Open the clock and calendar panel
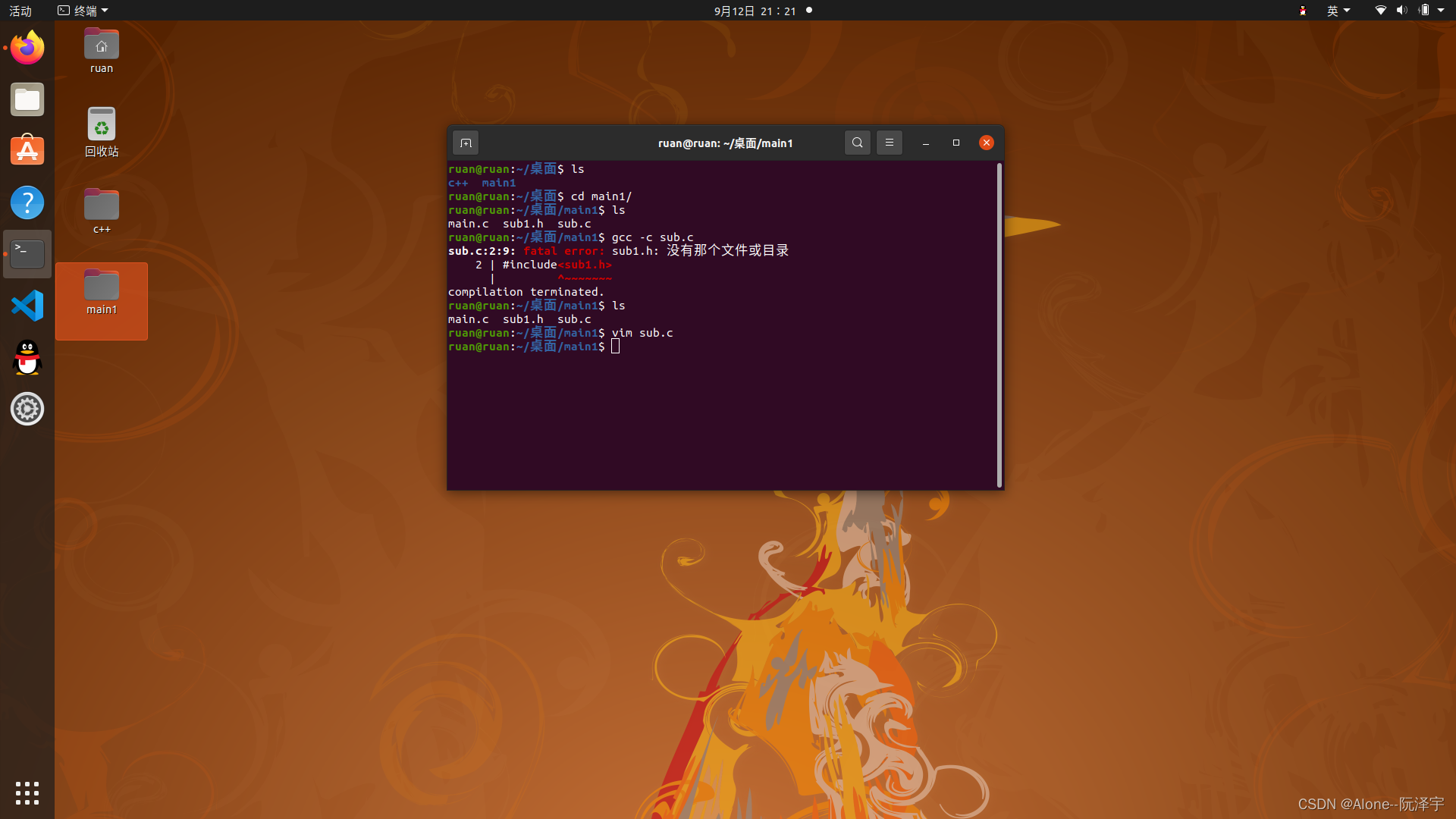The image size is (1456, 819). (755, 11)
